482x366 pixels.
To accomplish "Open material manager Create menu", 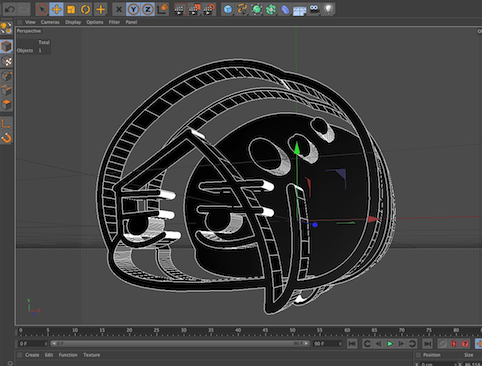I will coord(32,355).
